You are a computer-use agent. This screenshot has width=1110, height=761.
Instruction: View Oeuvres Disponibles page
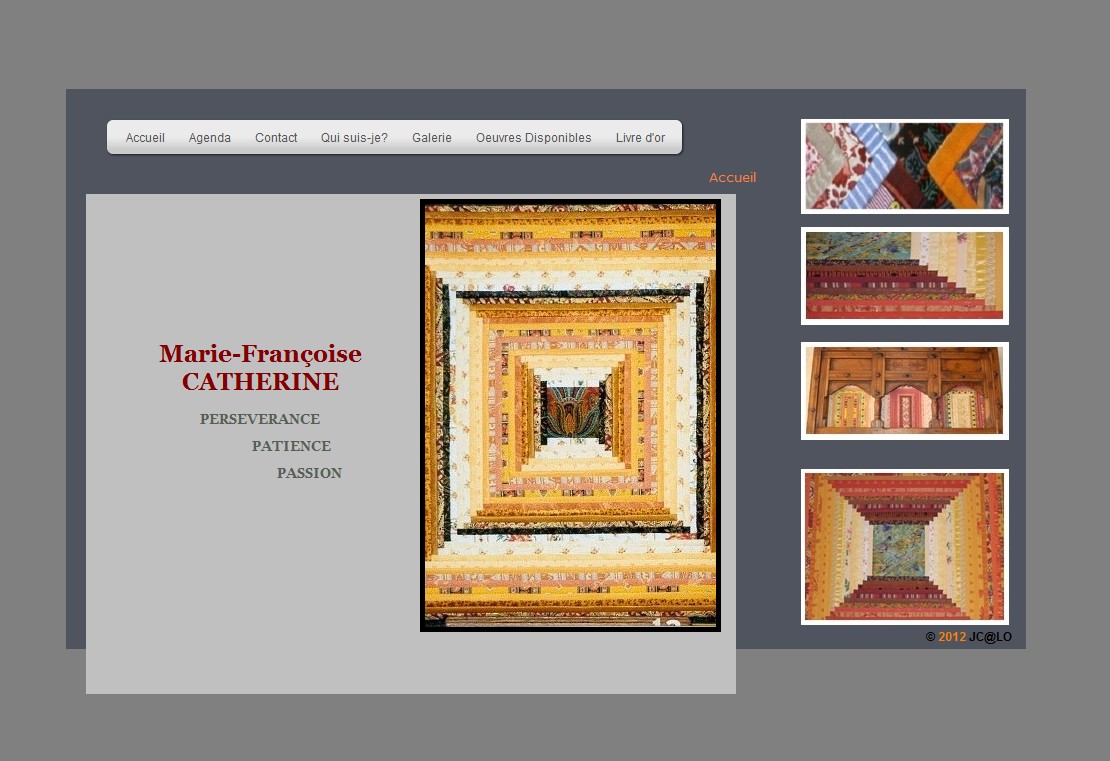point(534,137)
